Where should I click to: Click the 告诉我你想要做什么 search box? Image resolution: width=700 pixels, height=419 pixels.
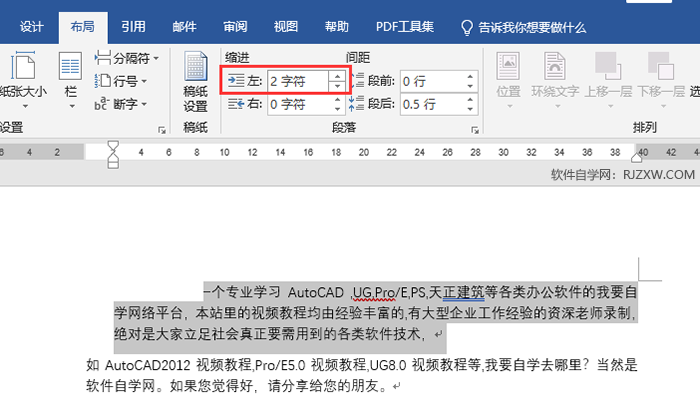click(532, 28)
